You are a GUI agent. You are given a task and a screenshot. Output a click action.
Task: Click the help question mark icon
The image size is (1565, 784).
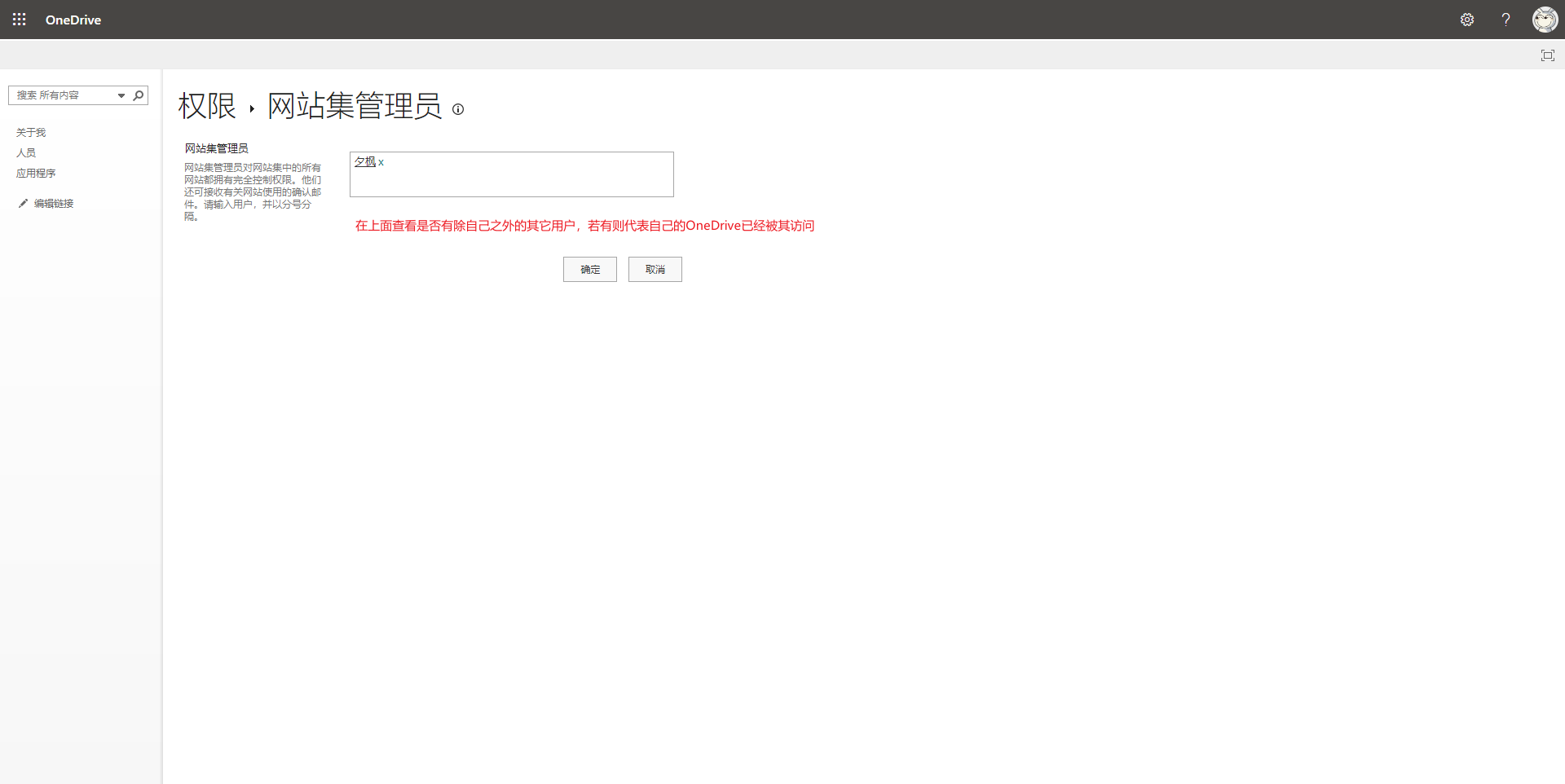coord(1505,20)
